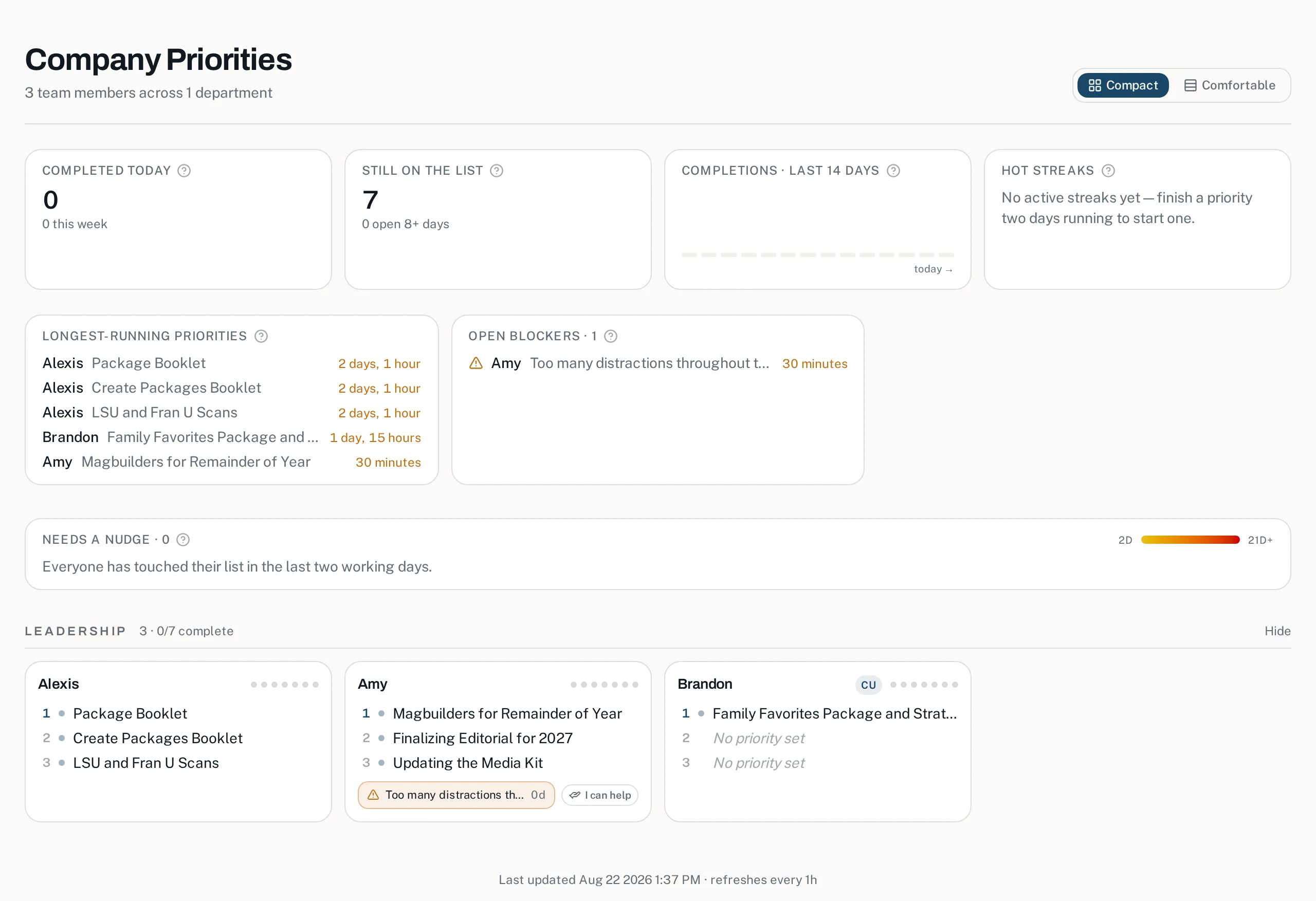The image size is (1316, 901).
Task: Open Amy's 'Too many distractions throughout t...' blocker row
Action: coord(658,363)
